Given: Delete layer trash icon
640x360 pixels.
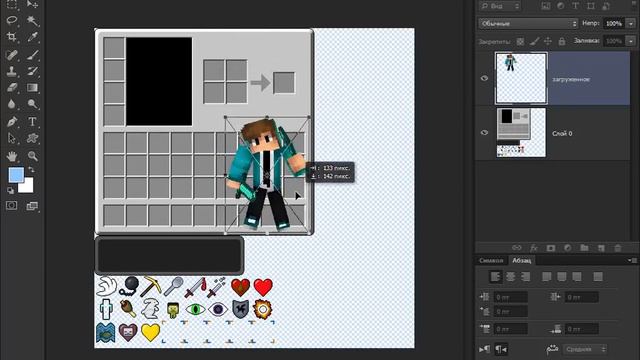Looking at the screenshot, I should pyautogui.click(x=618, y=248).
